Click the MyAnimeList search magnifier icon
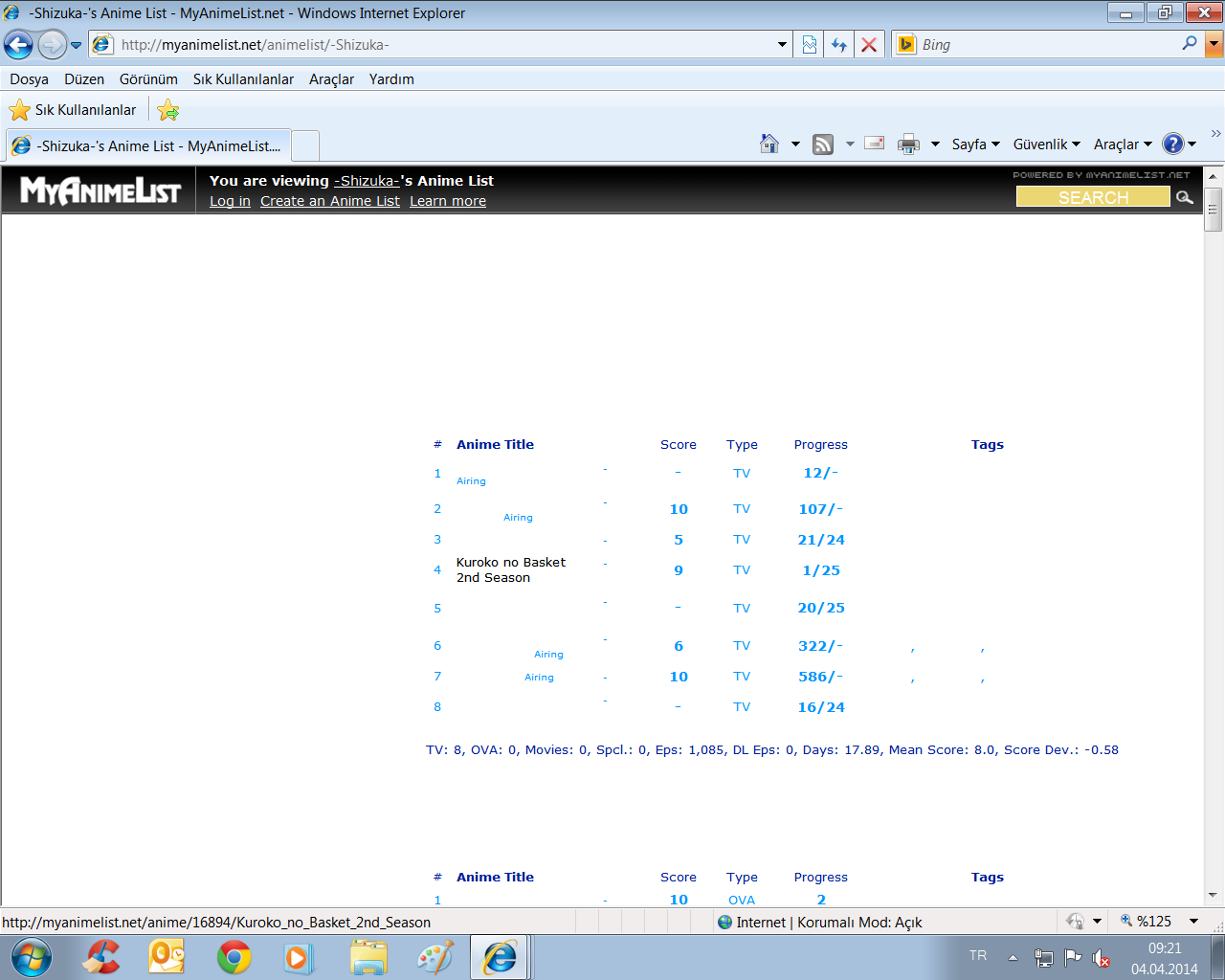This screenshot has width=1225, height=980. pyautogui.click(x=1185, y=197)
